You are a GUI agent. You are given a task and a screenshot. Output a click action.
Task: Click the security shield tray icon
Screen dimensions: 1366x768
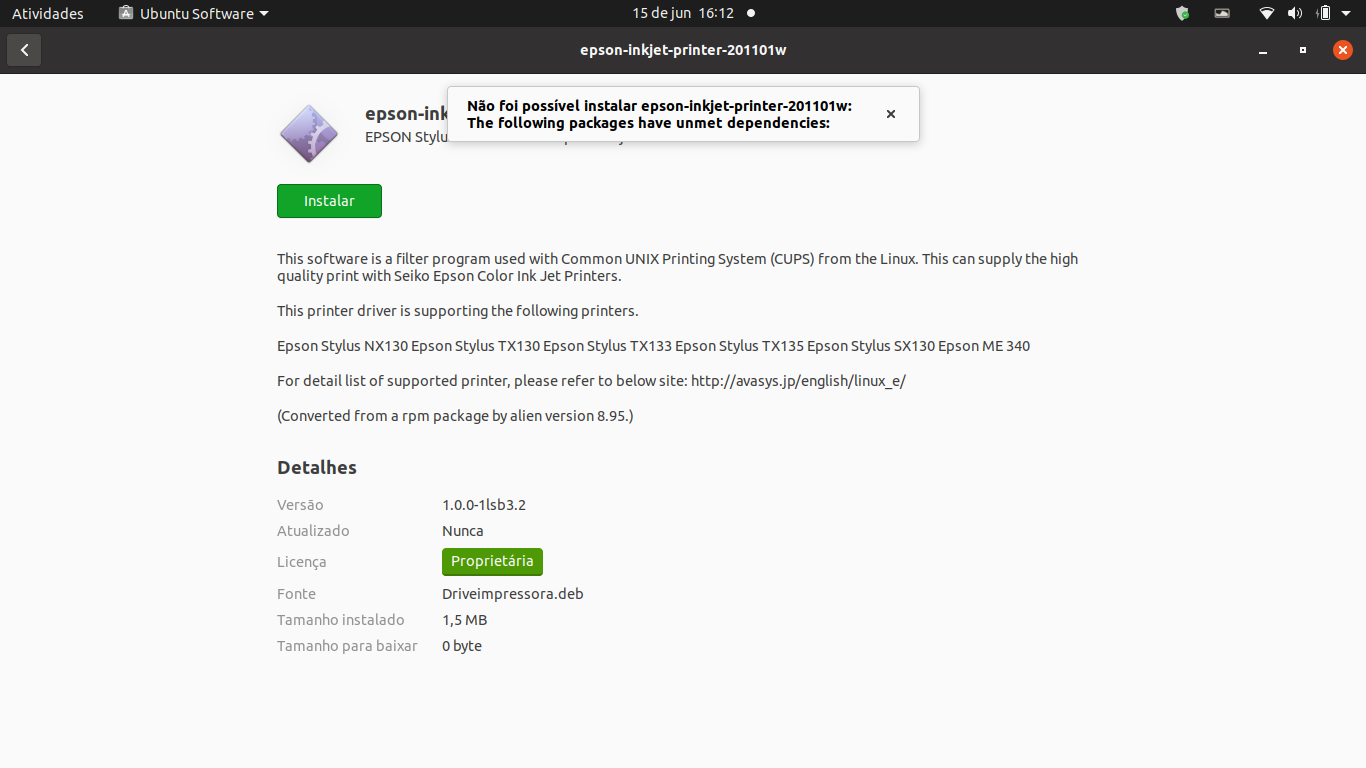click(1182, 13)
